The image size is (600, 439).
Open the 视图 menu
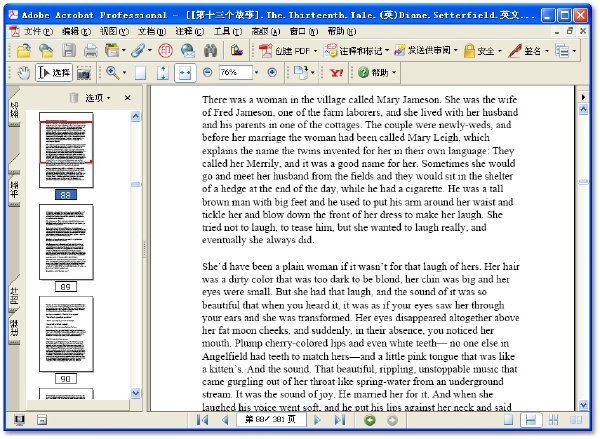pyautogui.click(x=114, y=31)
